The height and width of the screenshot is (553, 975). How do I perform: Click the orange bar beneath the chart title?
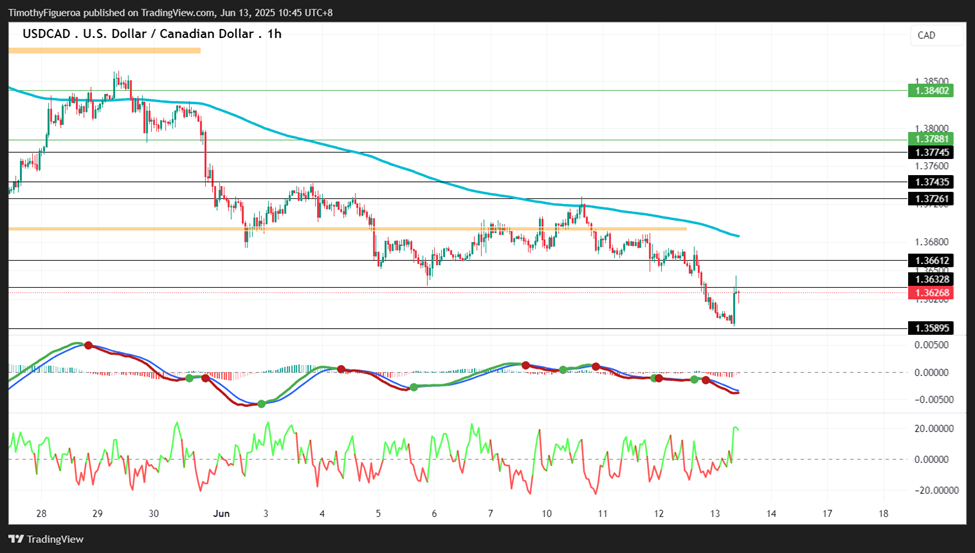pyautogui.click(x=104, y=50)
